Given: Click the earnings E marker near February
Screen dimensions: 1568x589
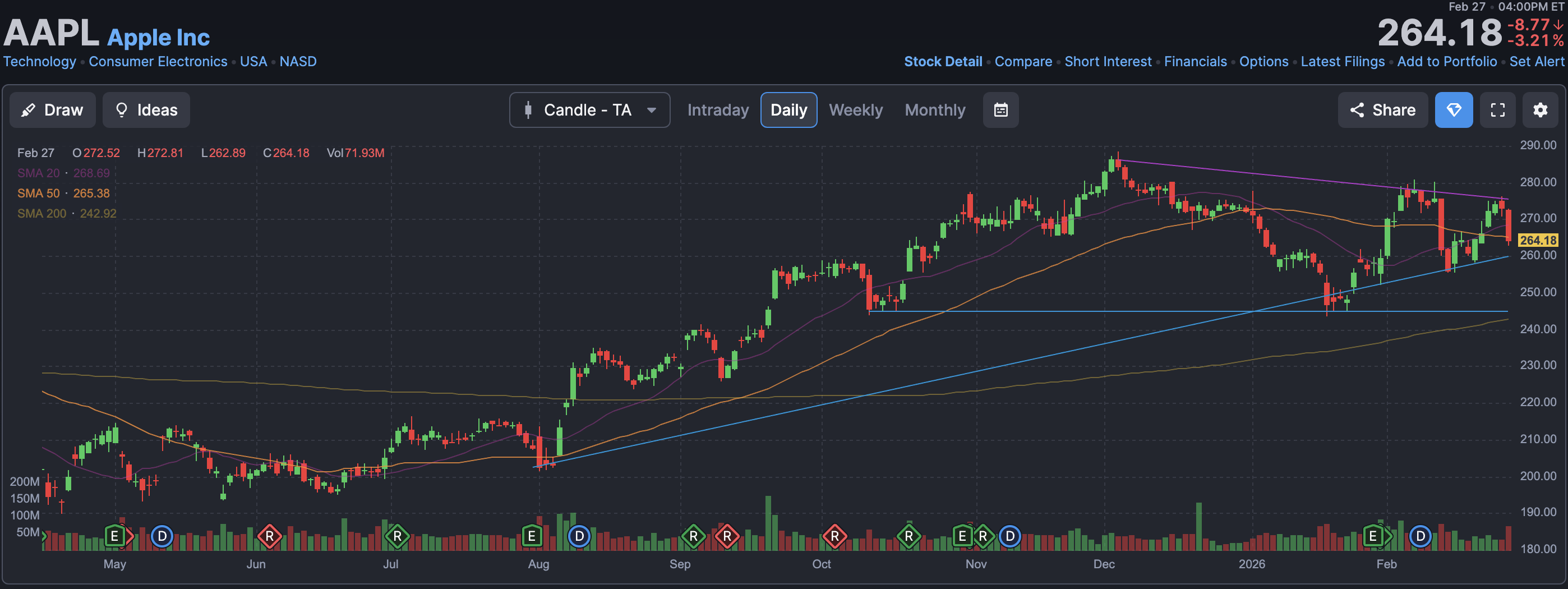Looking at the screenshot, I should tap(1373, 536).
